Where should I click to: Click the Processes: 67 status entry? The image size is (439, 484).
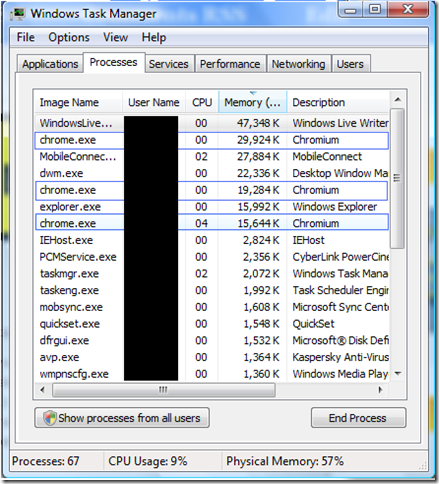(x=46, y=461)
